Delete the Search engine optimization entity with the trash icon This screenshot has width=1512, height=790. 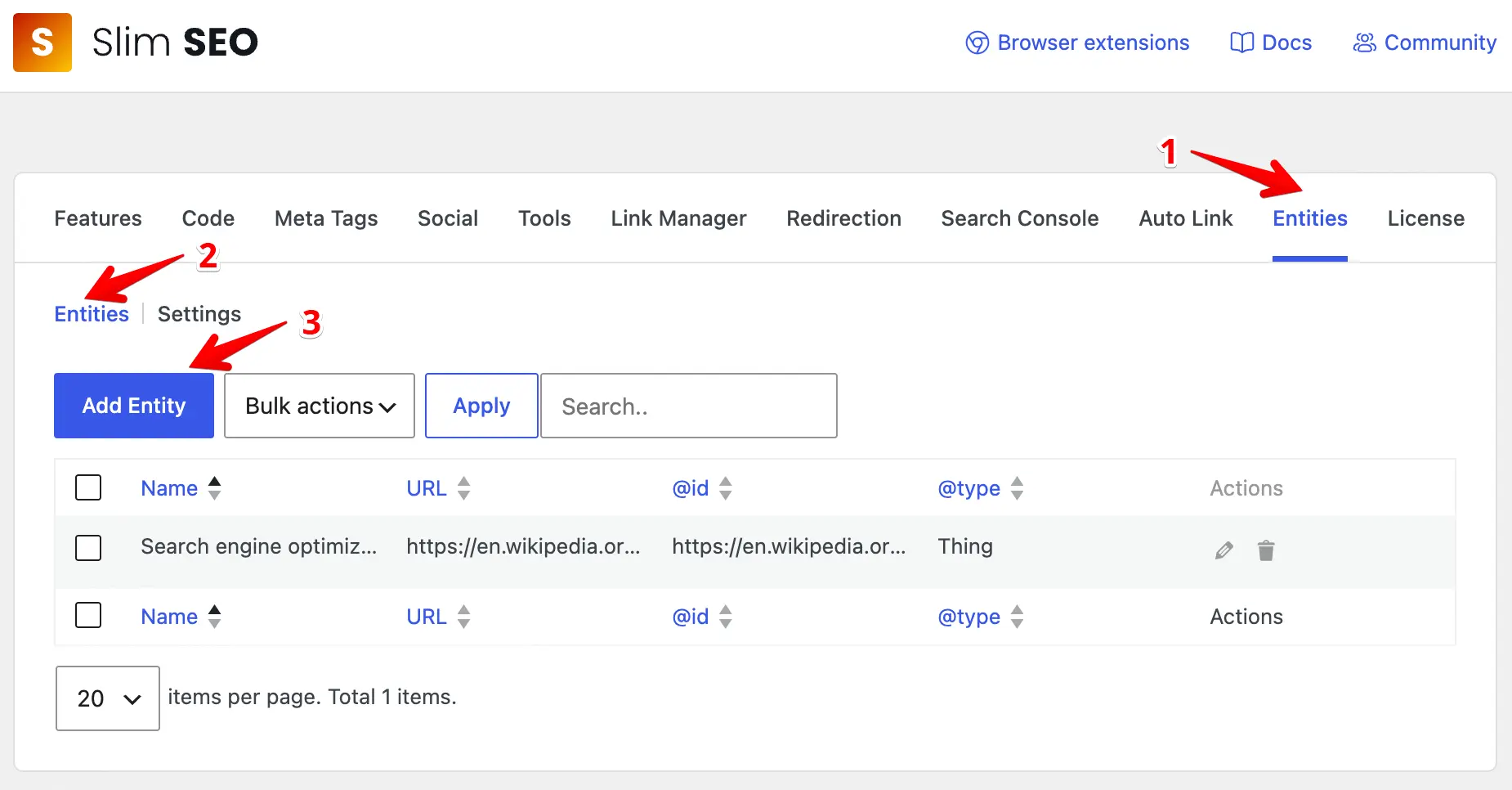click(x=1266, y=550)
